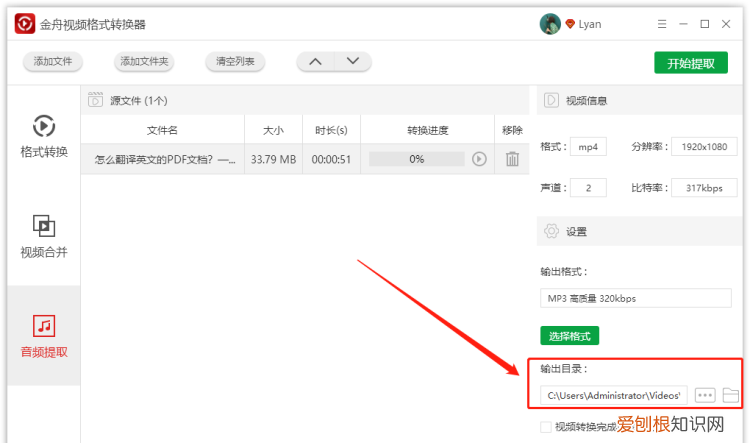Click the 317kbps bitrate field
The width and height of the screenshot is (750, 443).
(x=704, y=188)
